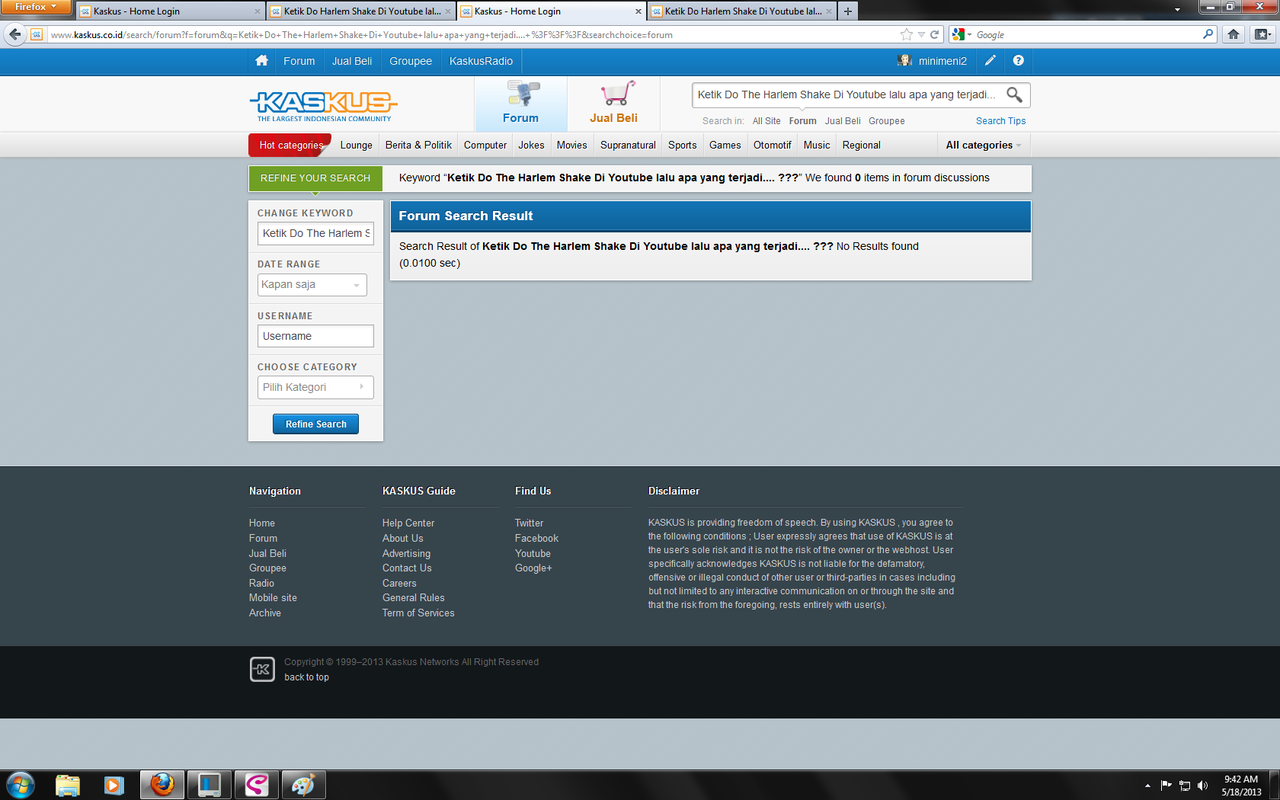Click the pencil edit icon near username
The height and width of the screenshot is (800, 1280).
pyautogui.click(x=990, y=61)
